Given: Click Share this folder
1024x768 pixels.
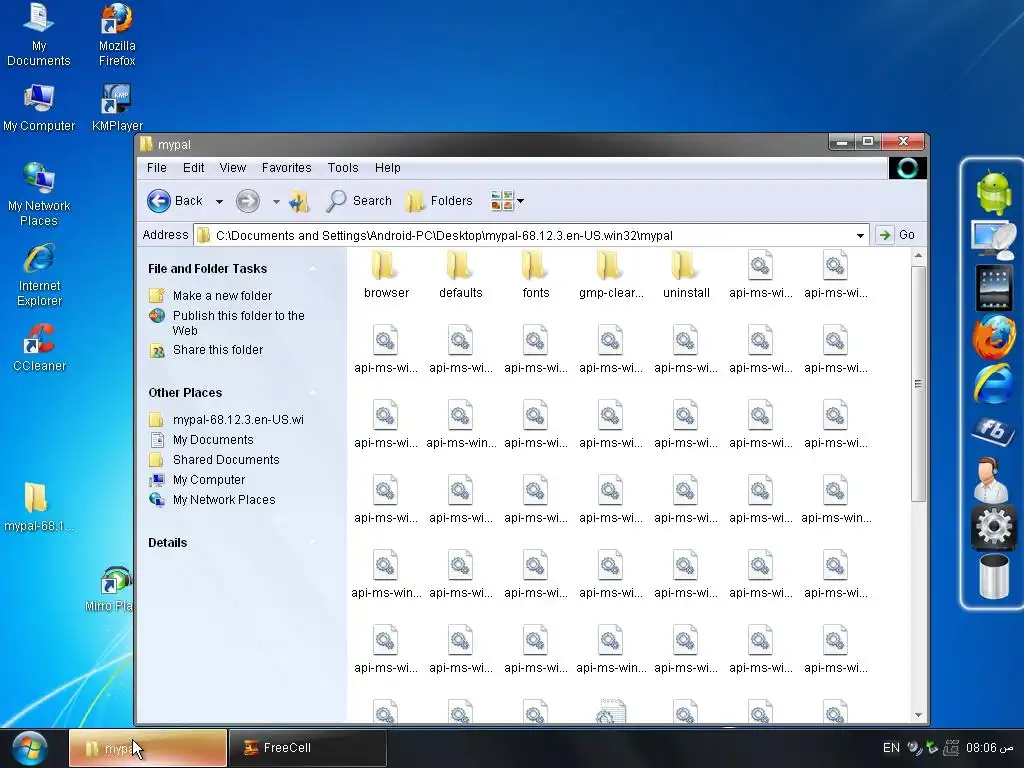Looking at the screenshot, I should [x=217, y=350].
